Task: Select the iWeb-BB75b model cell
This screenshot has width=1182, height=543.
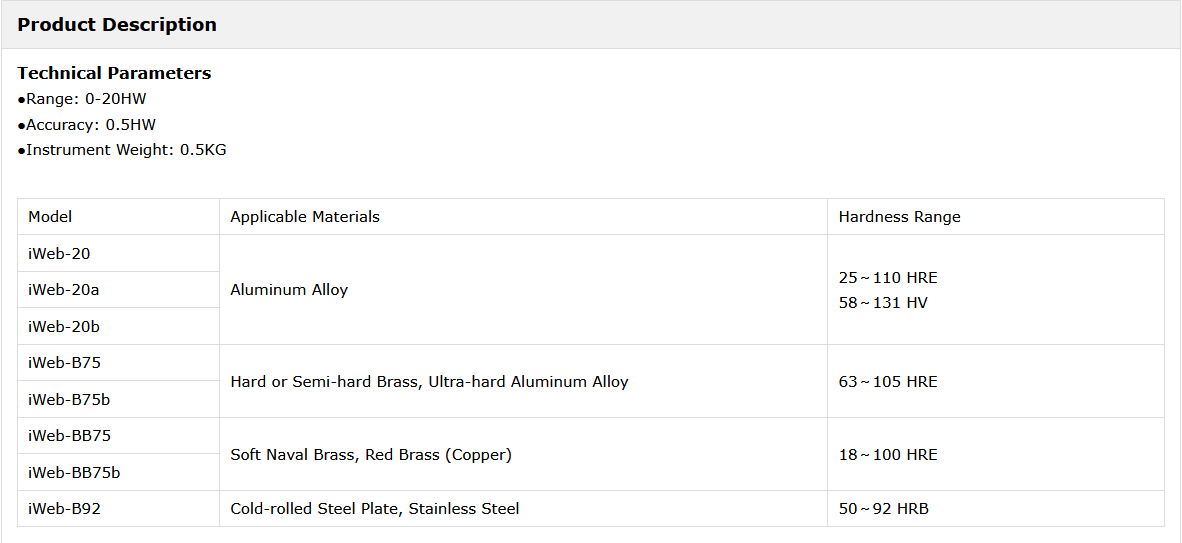Action: (x=74, y=473)
